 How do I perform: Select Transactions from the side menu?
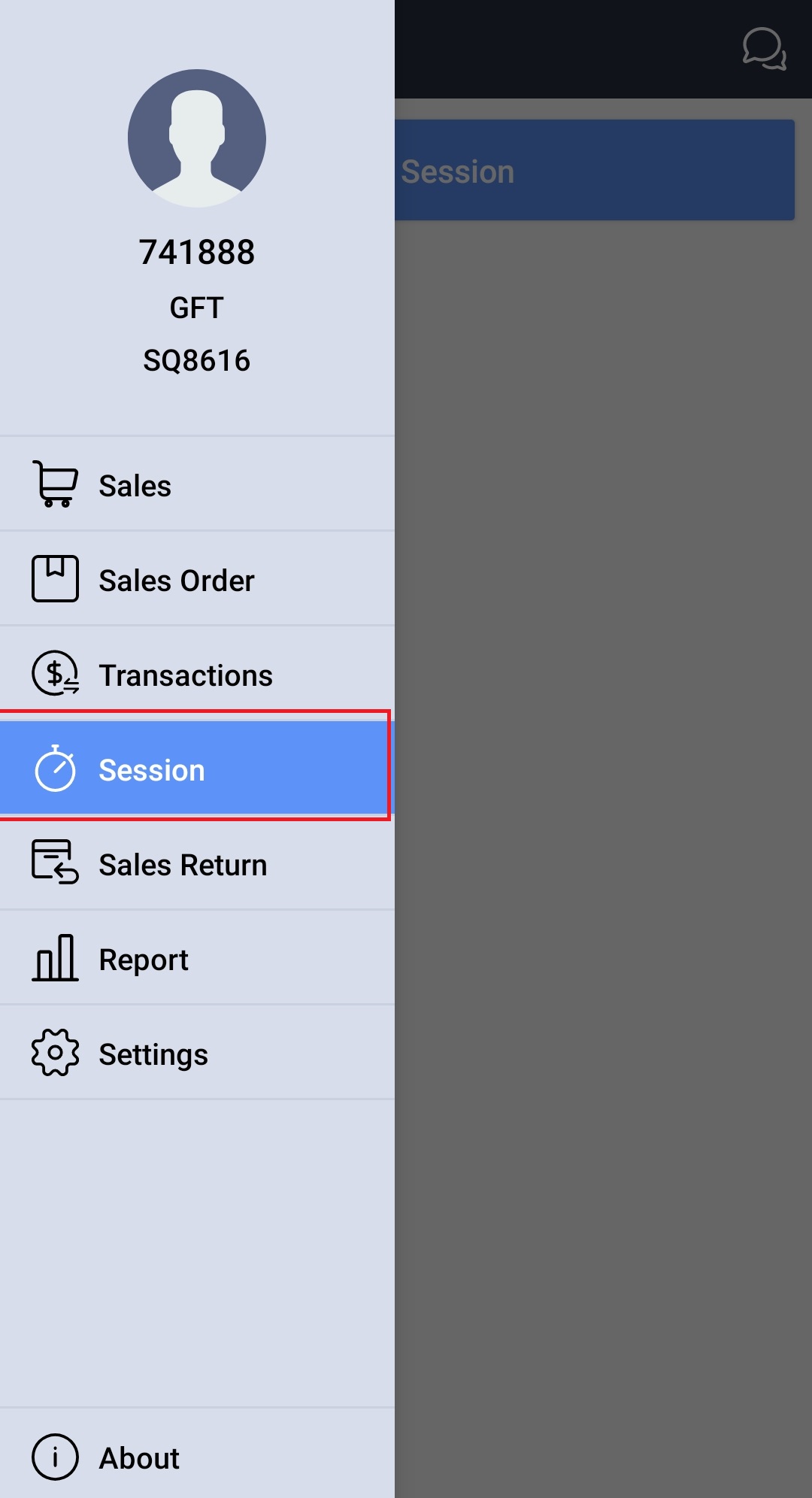(x=186, y=675)
